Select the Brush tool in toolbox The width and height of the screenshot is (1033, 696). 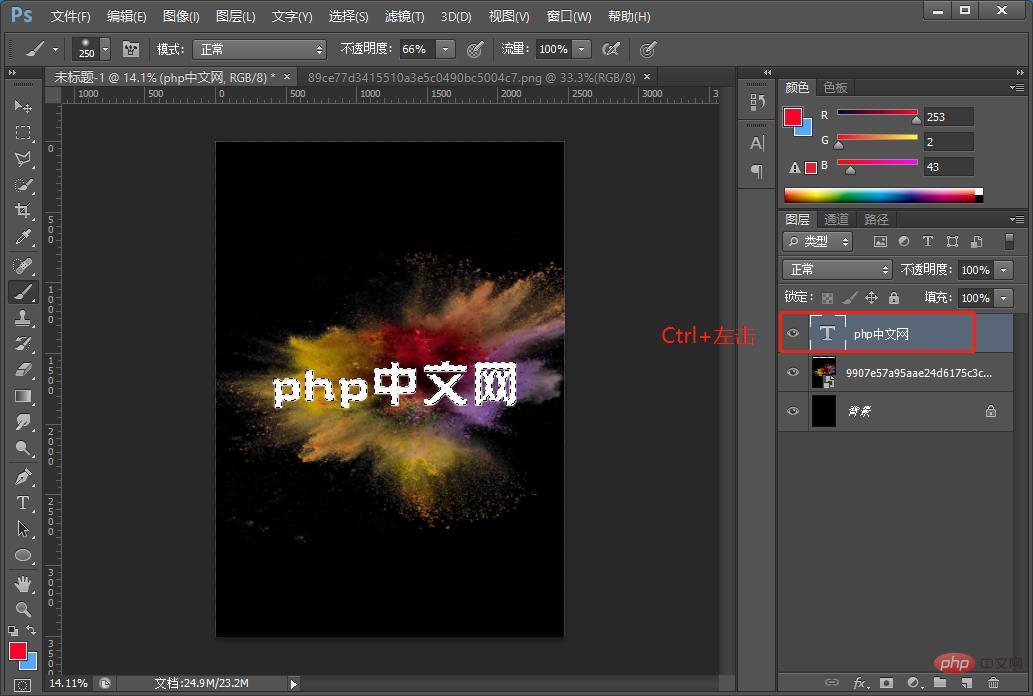tap(23, 291)
